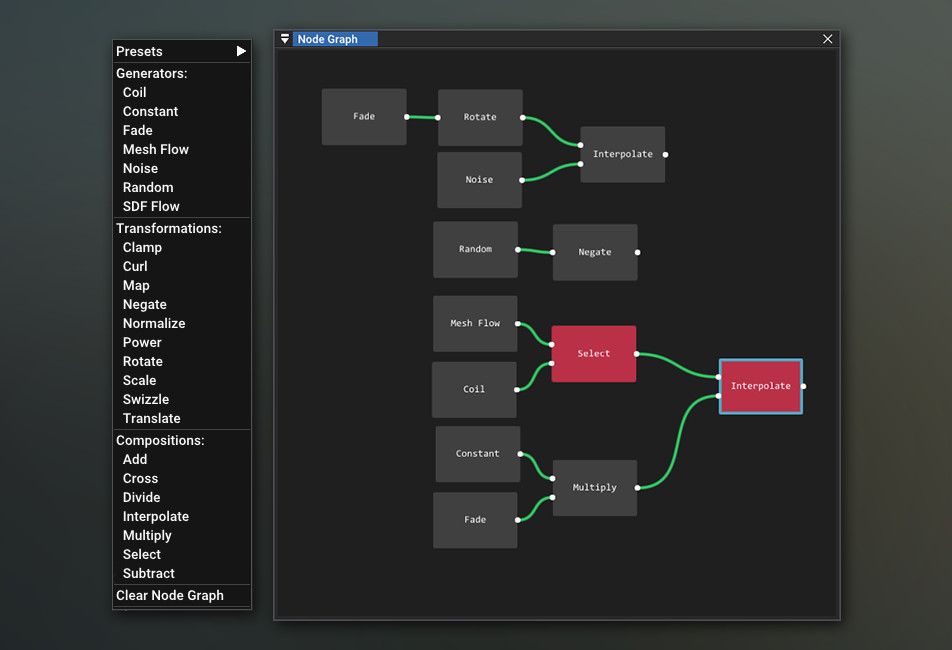Add a Cross composition node

point(140,478)
